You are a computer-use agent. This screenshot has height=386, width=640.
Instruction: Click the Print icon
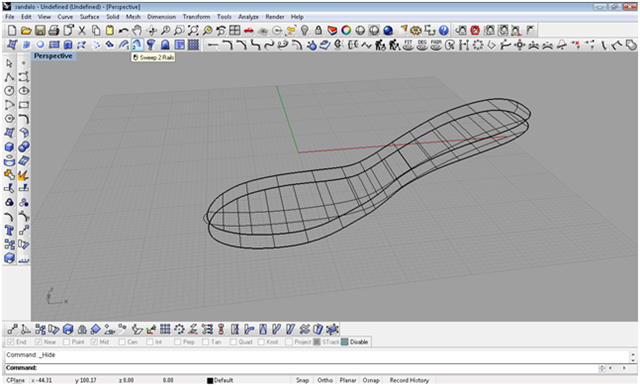click(x=54, y=31)
